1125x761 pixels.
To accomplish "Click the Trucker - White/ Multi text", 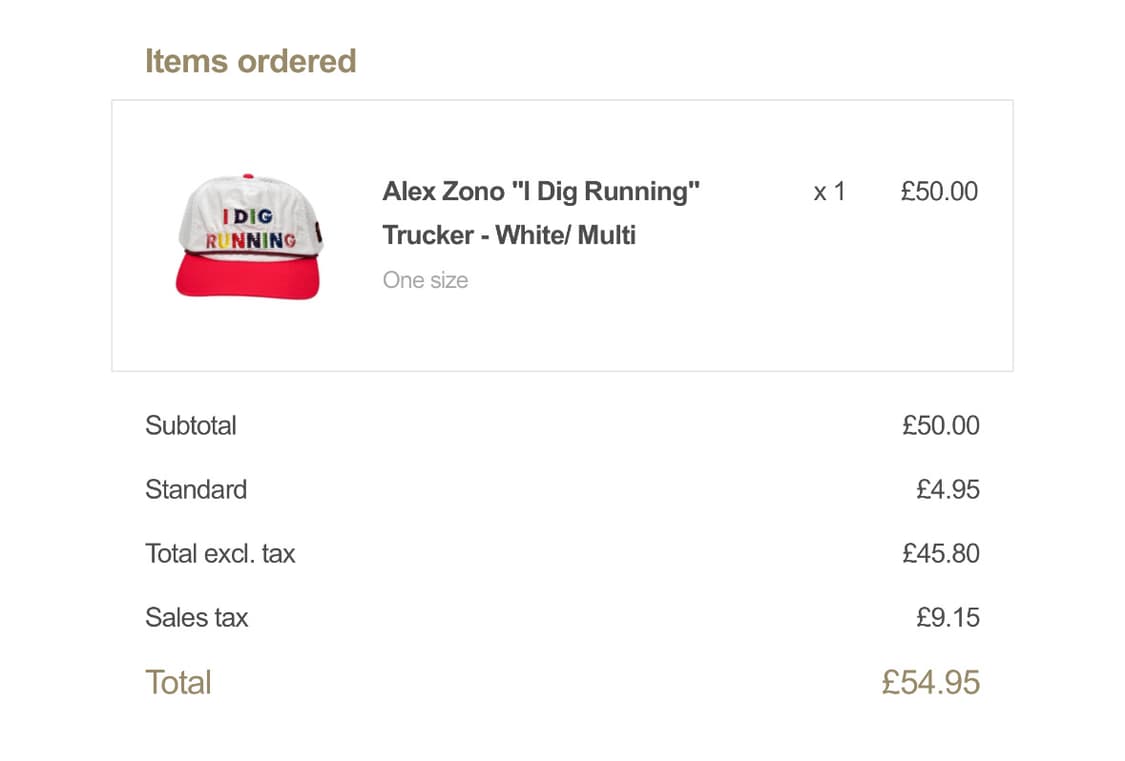I will [509, 236].
